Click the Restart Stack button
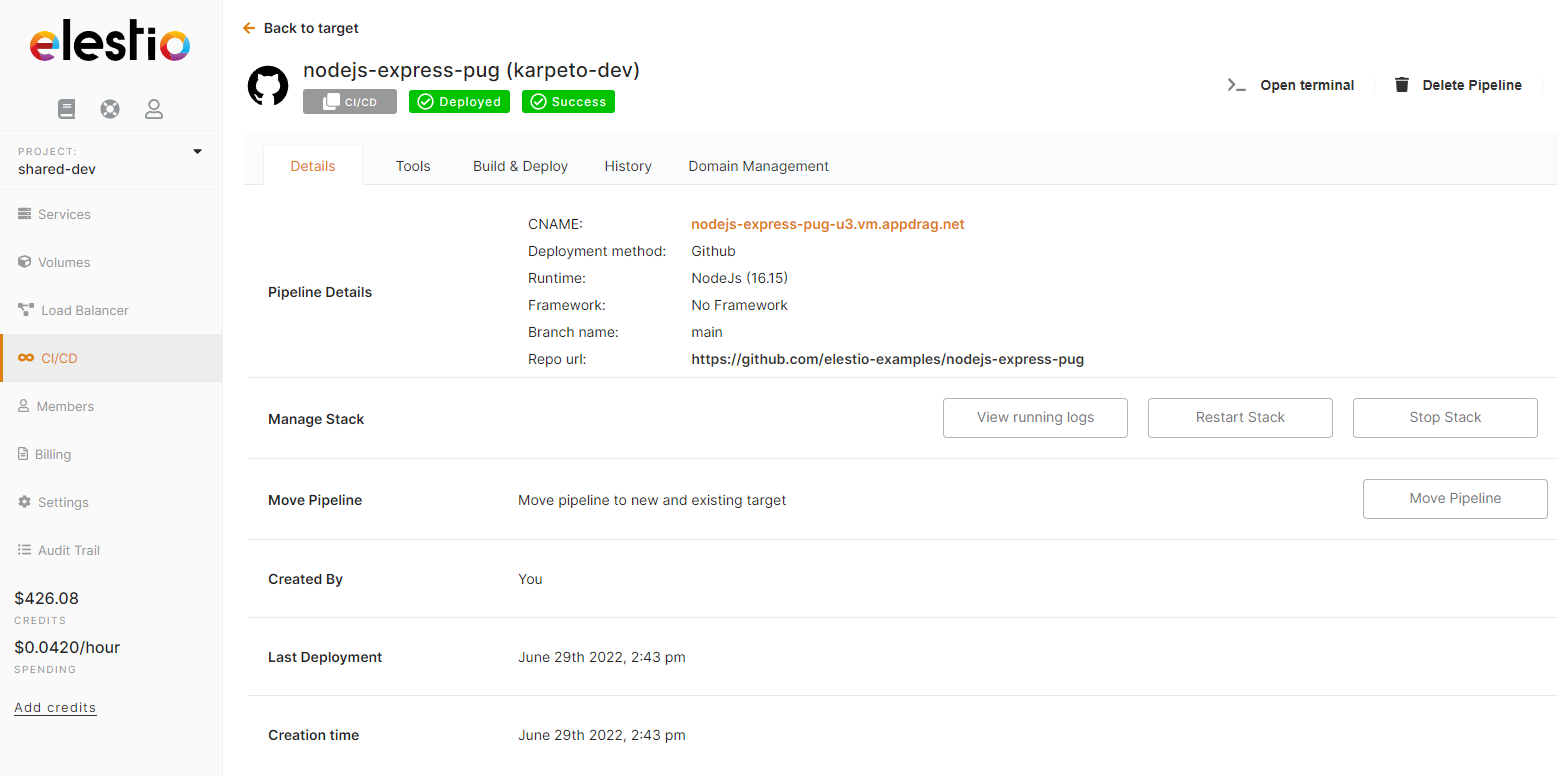Screen dimensions: 1558x776 point(1240,418)
